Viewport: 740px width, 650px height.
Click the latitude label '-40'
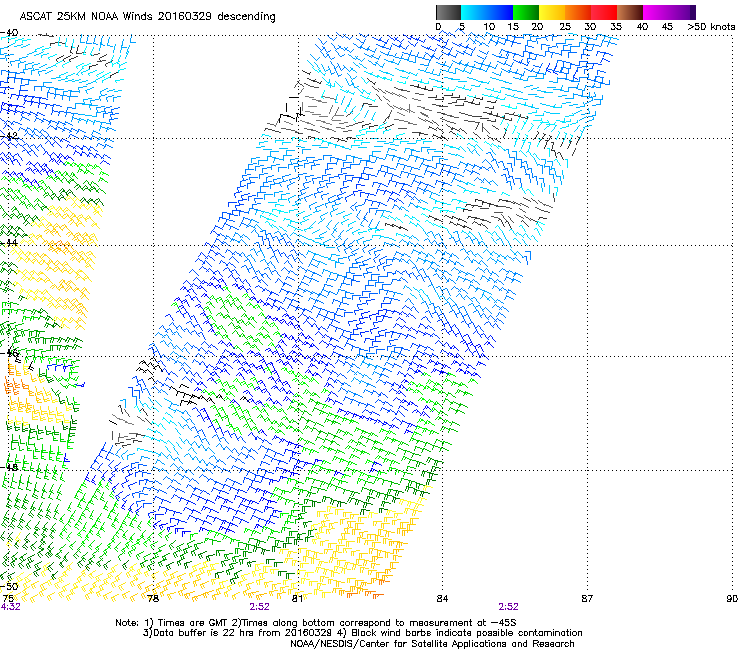coord(9,33)
